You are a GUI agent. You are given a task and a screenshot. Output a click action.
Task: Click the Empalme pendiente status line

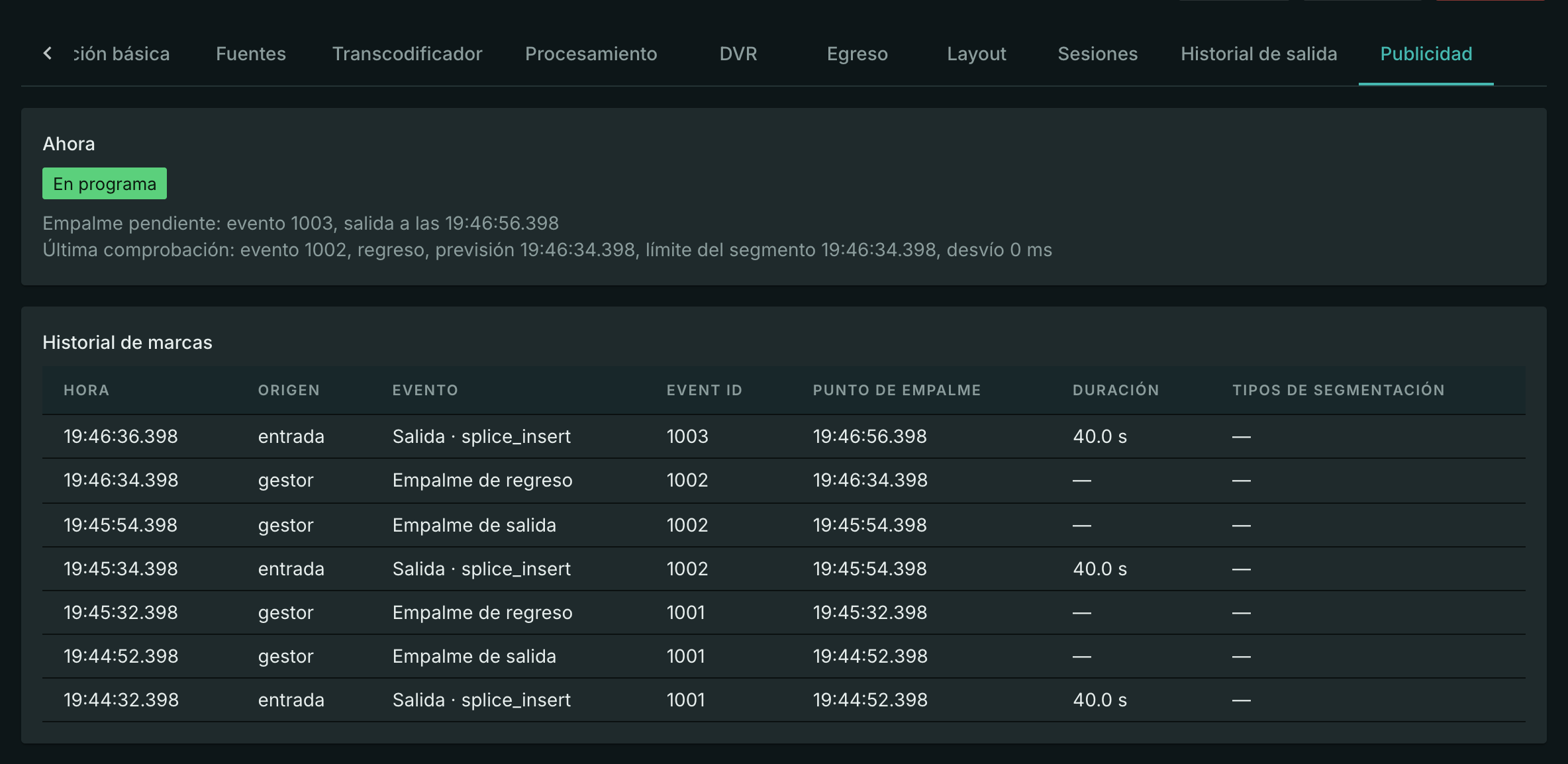(x=301, y=223)
